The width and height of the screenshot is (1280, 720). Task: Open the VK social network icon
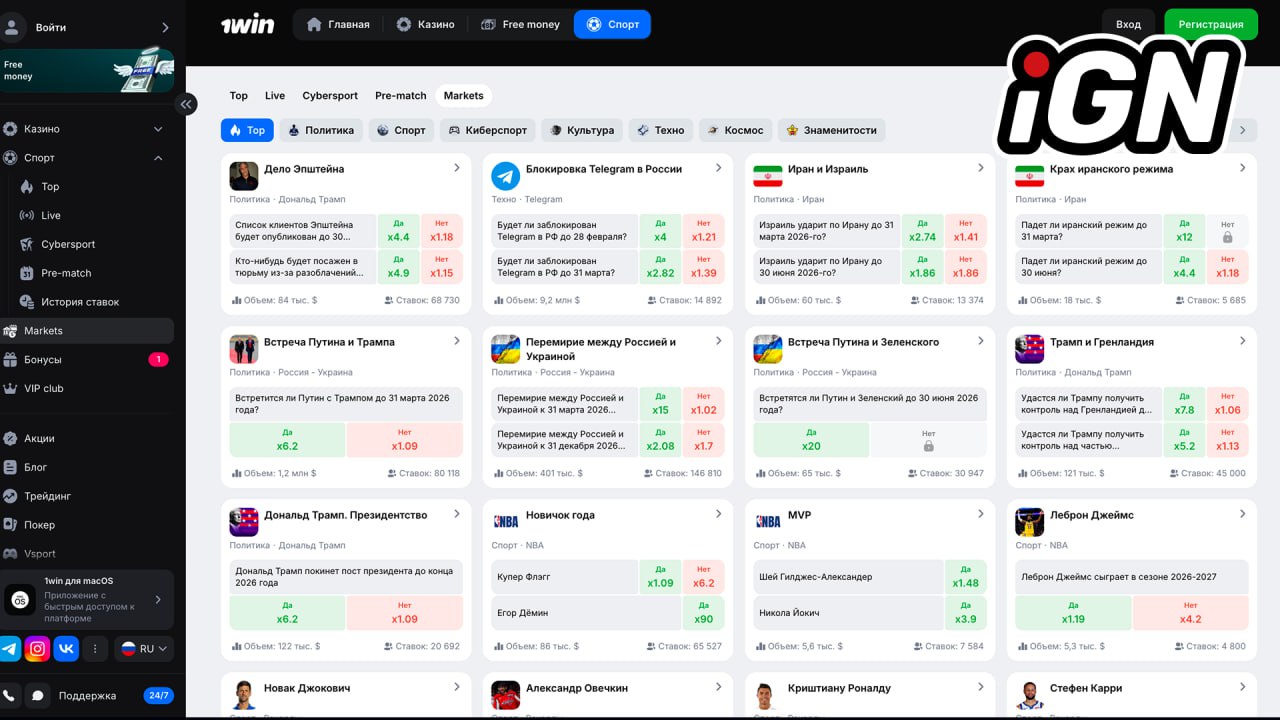pos(66,648)
